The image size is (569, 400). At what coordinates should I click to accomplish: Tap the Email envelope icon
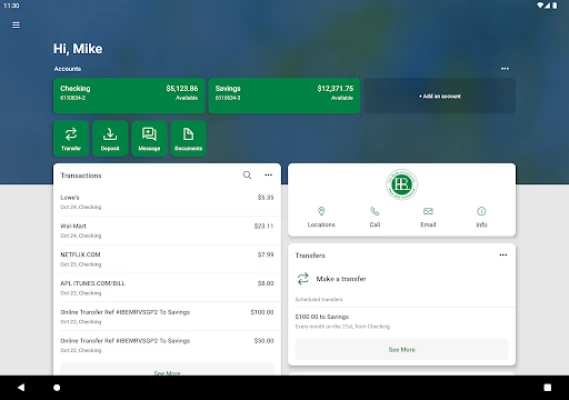428,211
